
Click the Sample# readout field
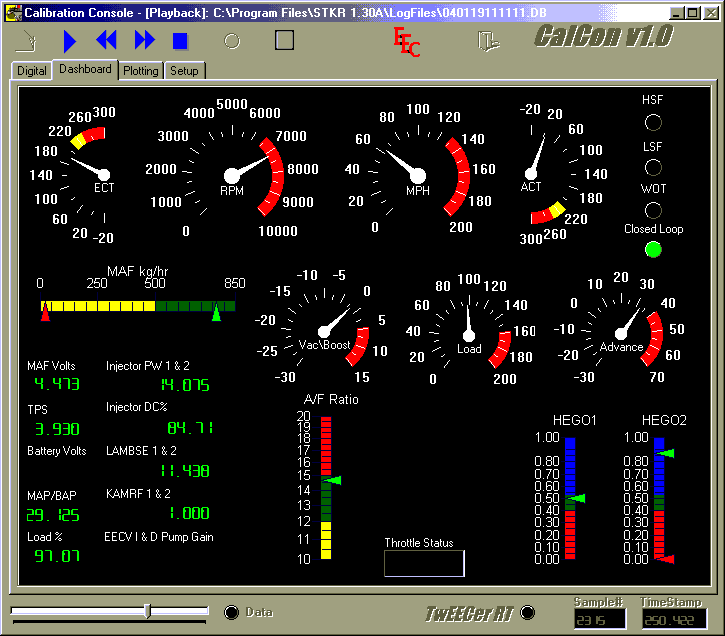600,619
